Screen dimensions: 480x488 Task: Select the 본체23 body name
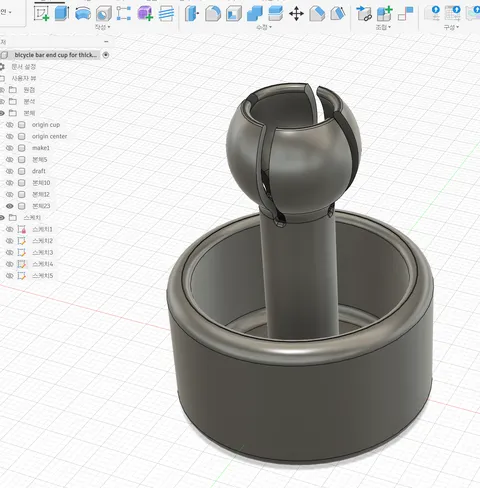pos(41,206)
